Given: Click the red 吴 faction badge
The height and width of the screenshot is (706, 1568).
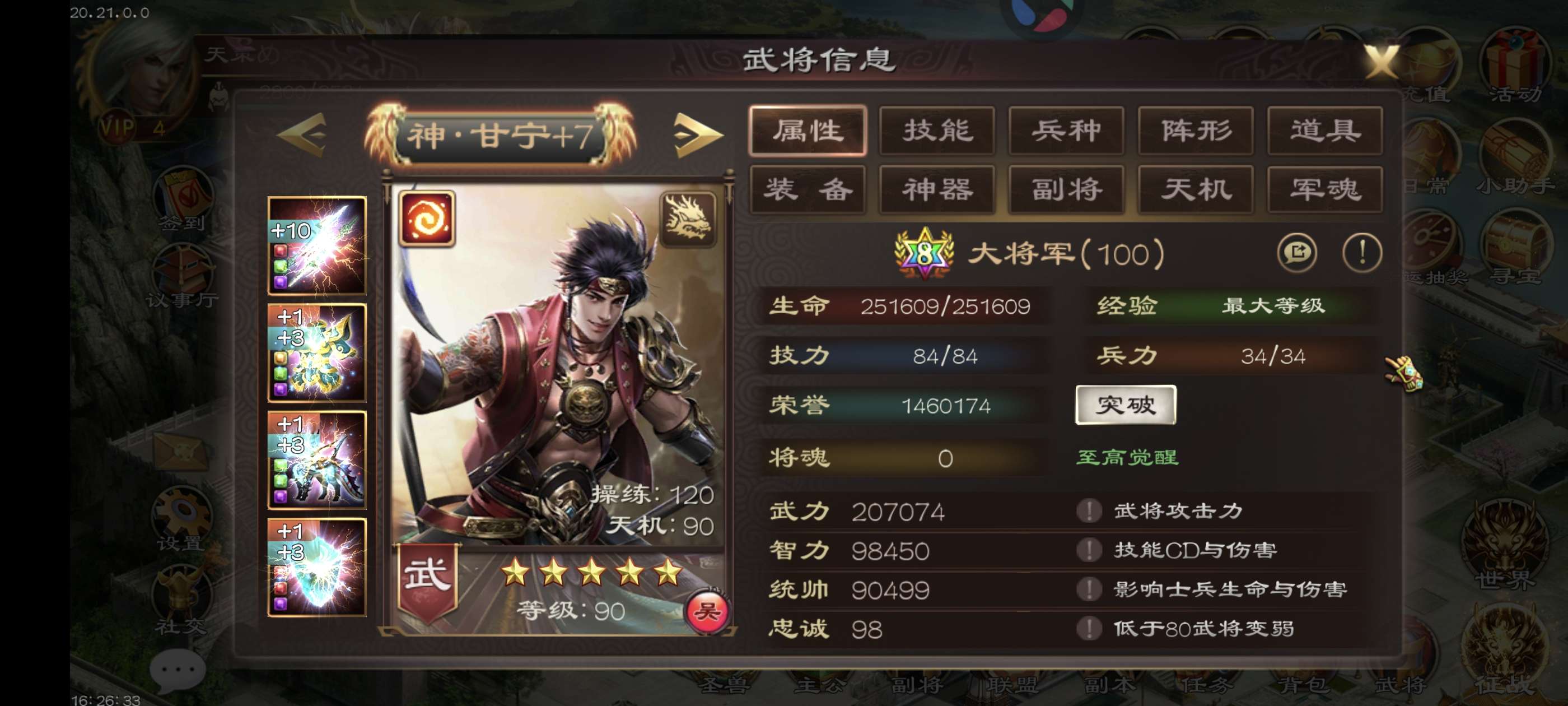Looking at the screenshot, I should point(707,611).
